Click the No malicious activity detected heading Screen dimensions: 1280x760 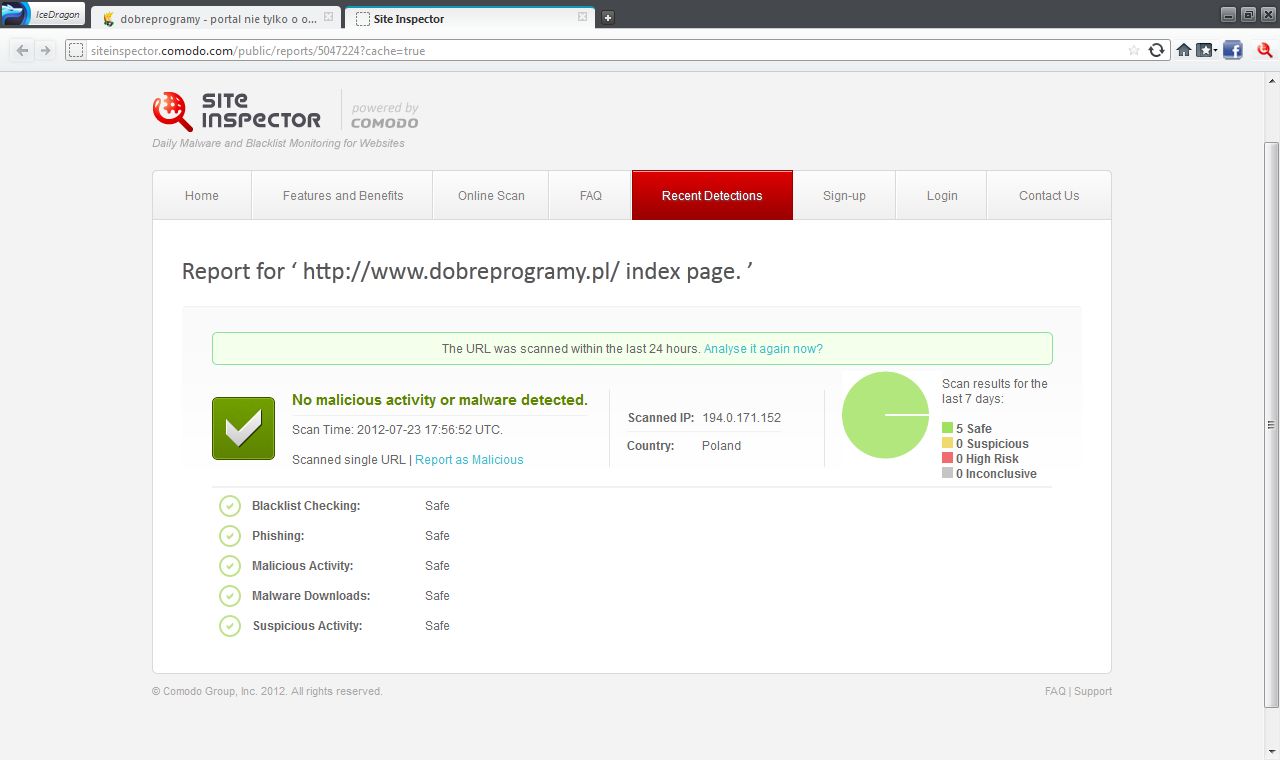click(440, 400)
